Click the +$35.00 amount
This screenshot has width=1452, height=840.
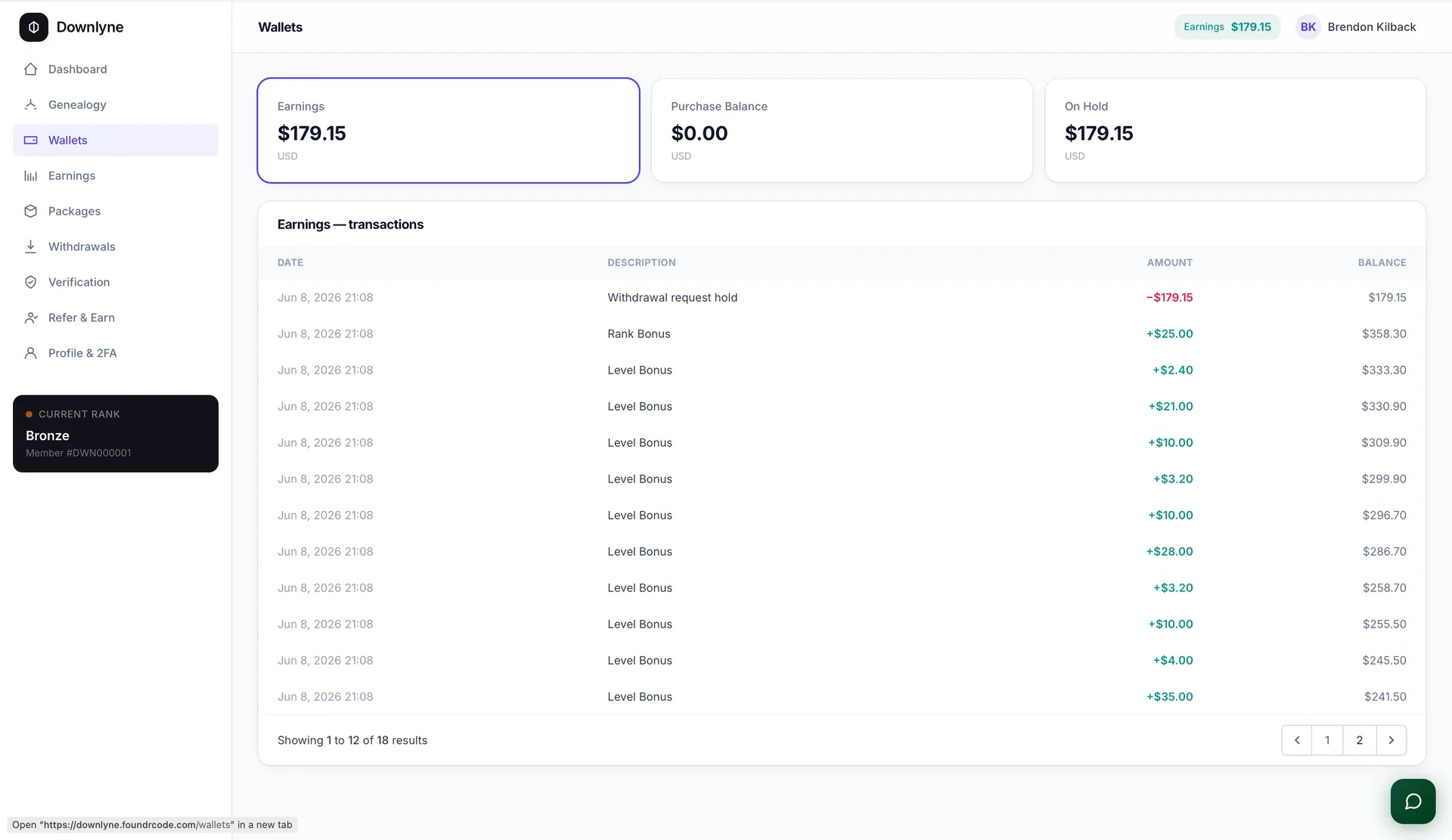coord(1169,697)
